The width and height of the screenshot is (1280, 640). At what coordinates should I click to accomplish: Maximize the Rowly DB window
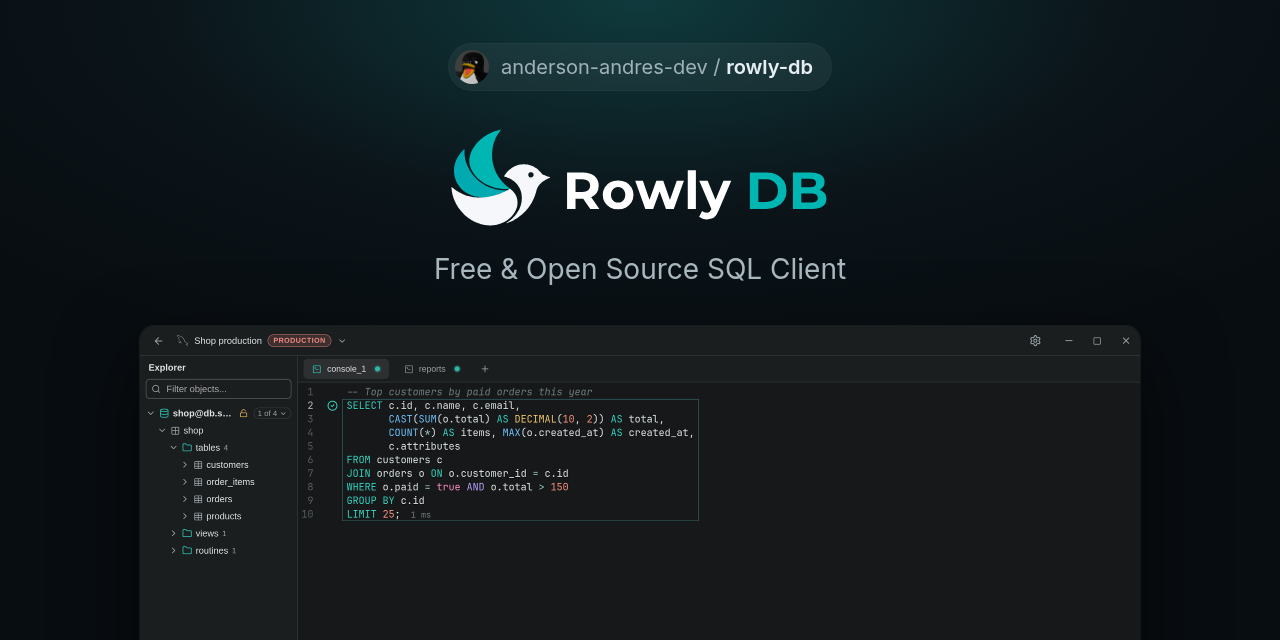pos(1097,341)
